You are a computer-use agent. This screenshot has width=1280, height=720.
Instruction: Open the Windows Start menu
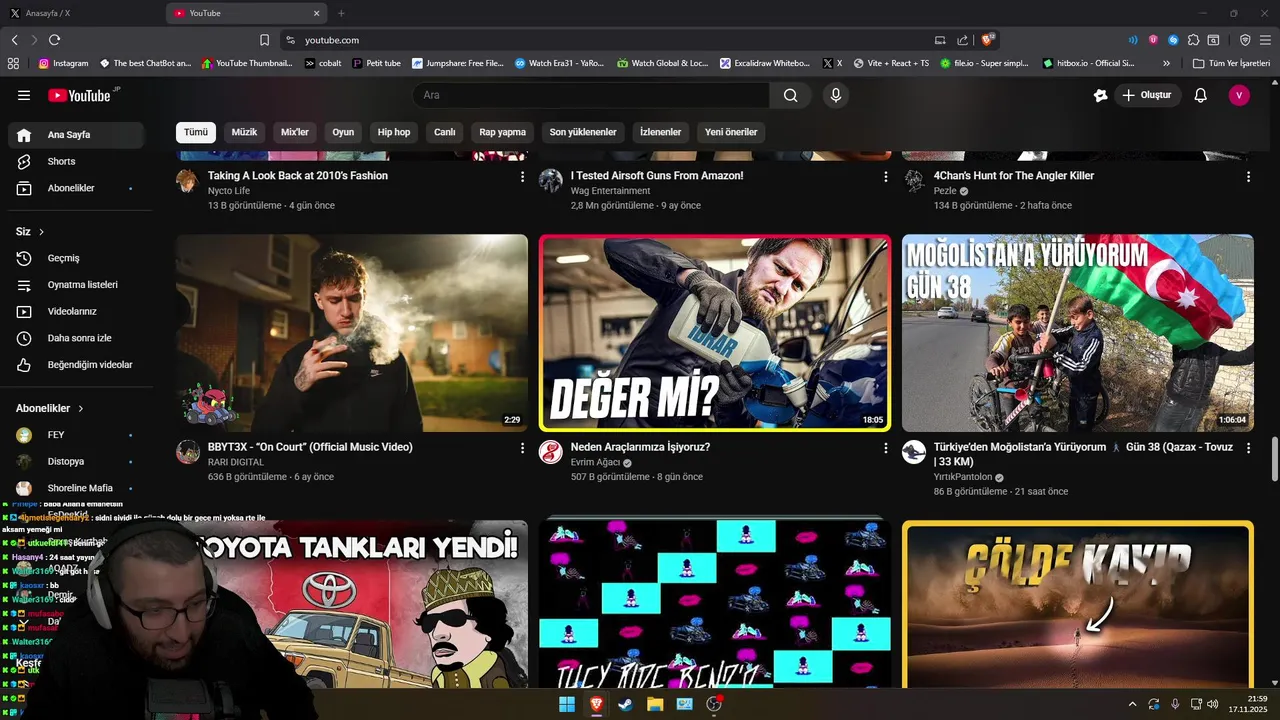(x=567, y=704)
